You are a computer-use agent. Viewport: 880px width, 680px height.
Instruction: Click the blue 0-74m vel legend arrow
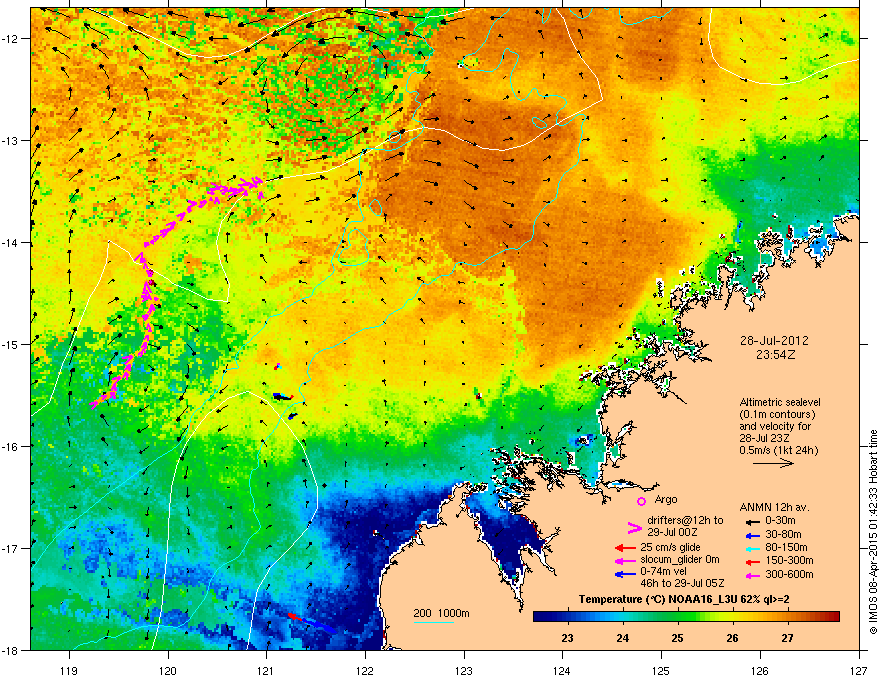pyautogui.click(x=625, y=574)
